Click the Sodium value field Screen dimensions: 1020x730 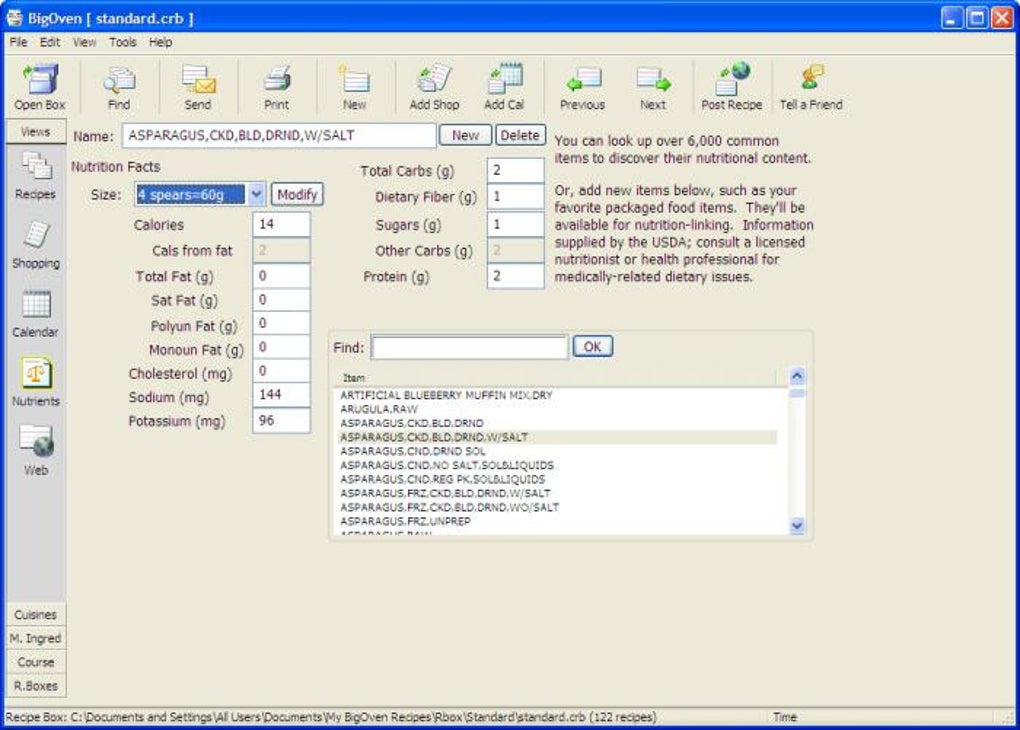(x=281, y=395)
